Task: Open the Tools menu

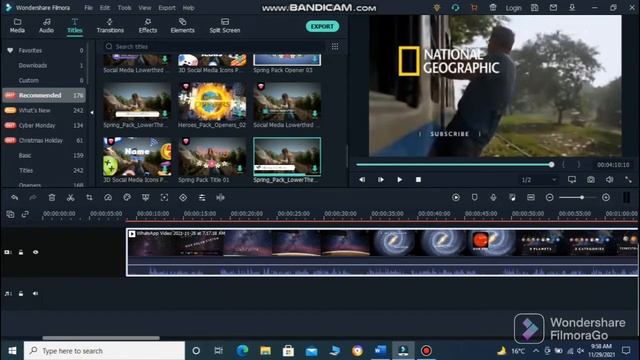Action: (x=124, y=8)
